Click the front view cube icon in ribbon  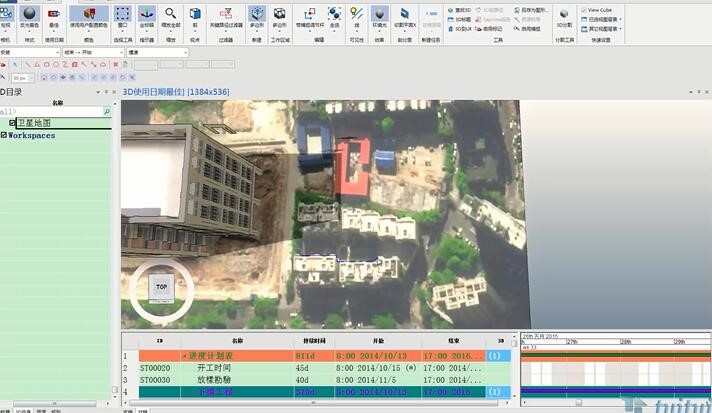click(x=195, y=14)
